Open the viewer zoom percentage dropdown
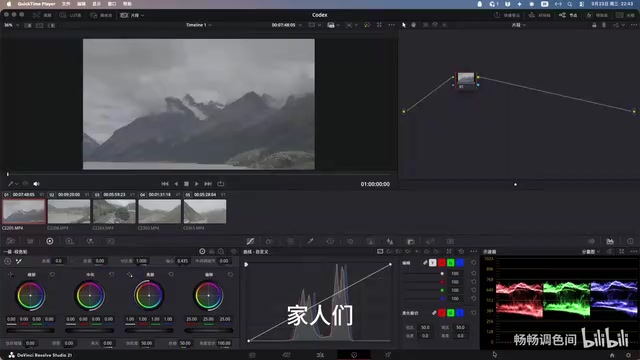This screenshot has height=360, width=640. coord(11,25)
